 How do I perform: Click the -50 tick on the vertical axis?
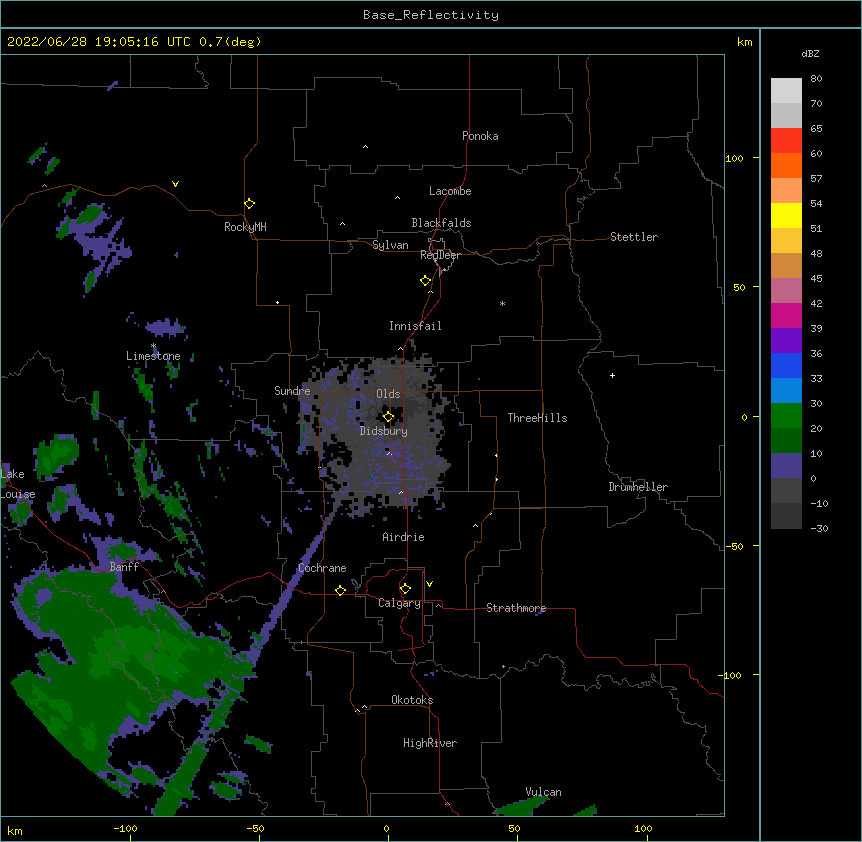tap(734, 546)
